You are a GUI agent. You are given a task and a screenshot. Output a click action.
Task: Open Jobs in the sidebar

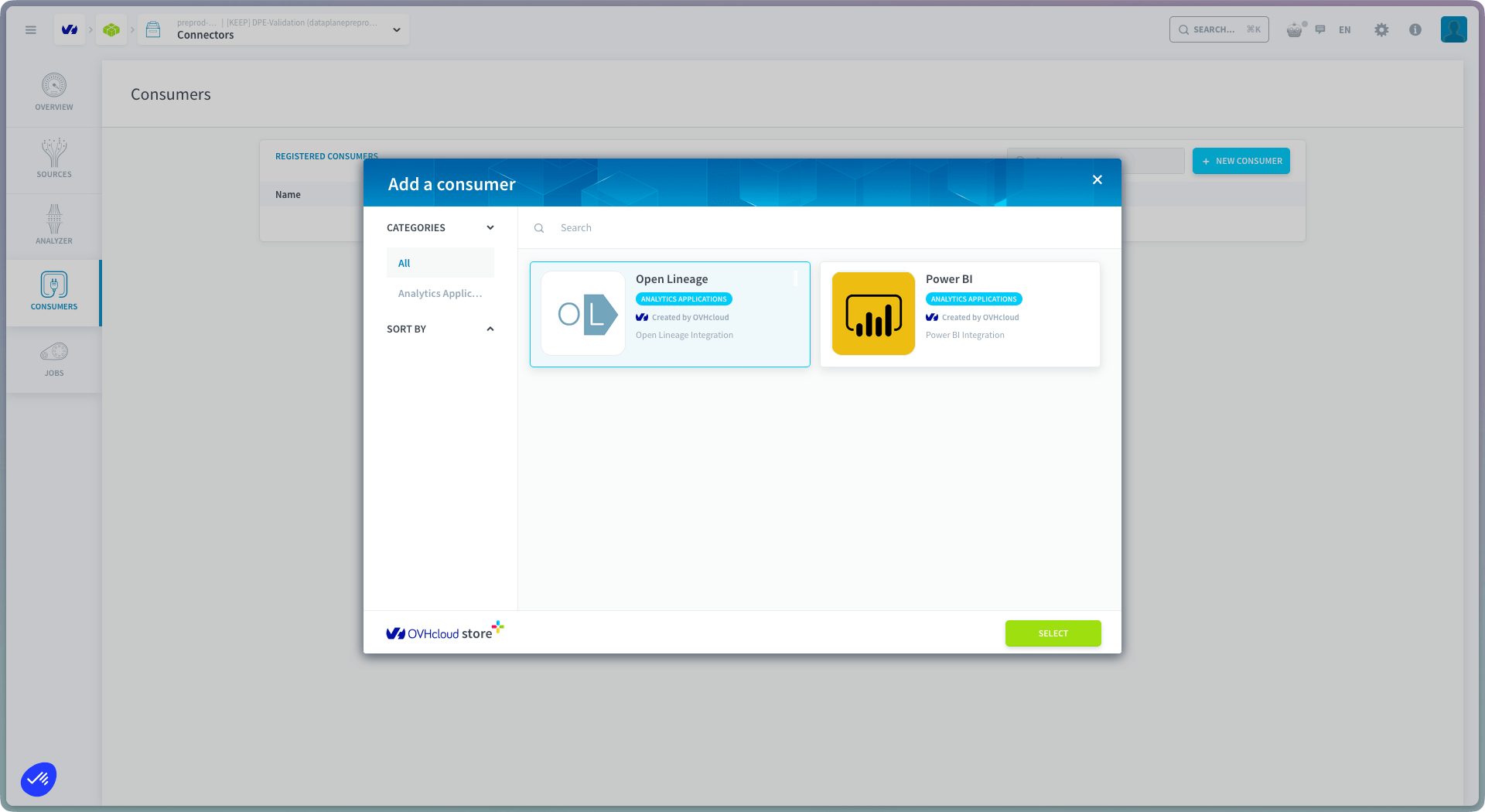coord(54,360)
